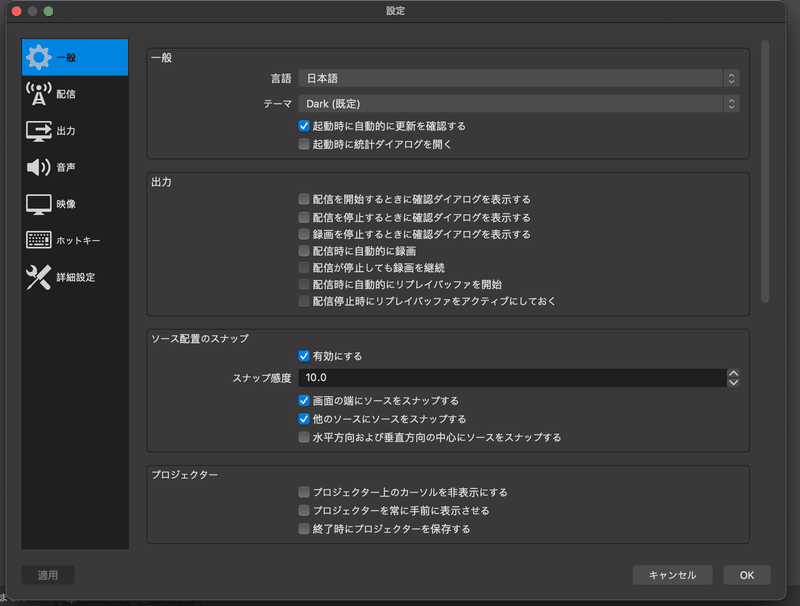
Task: Open the 出力 settings tab label
Action: [x=66, y=131]
